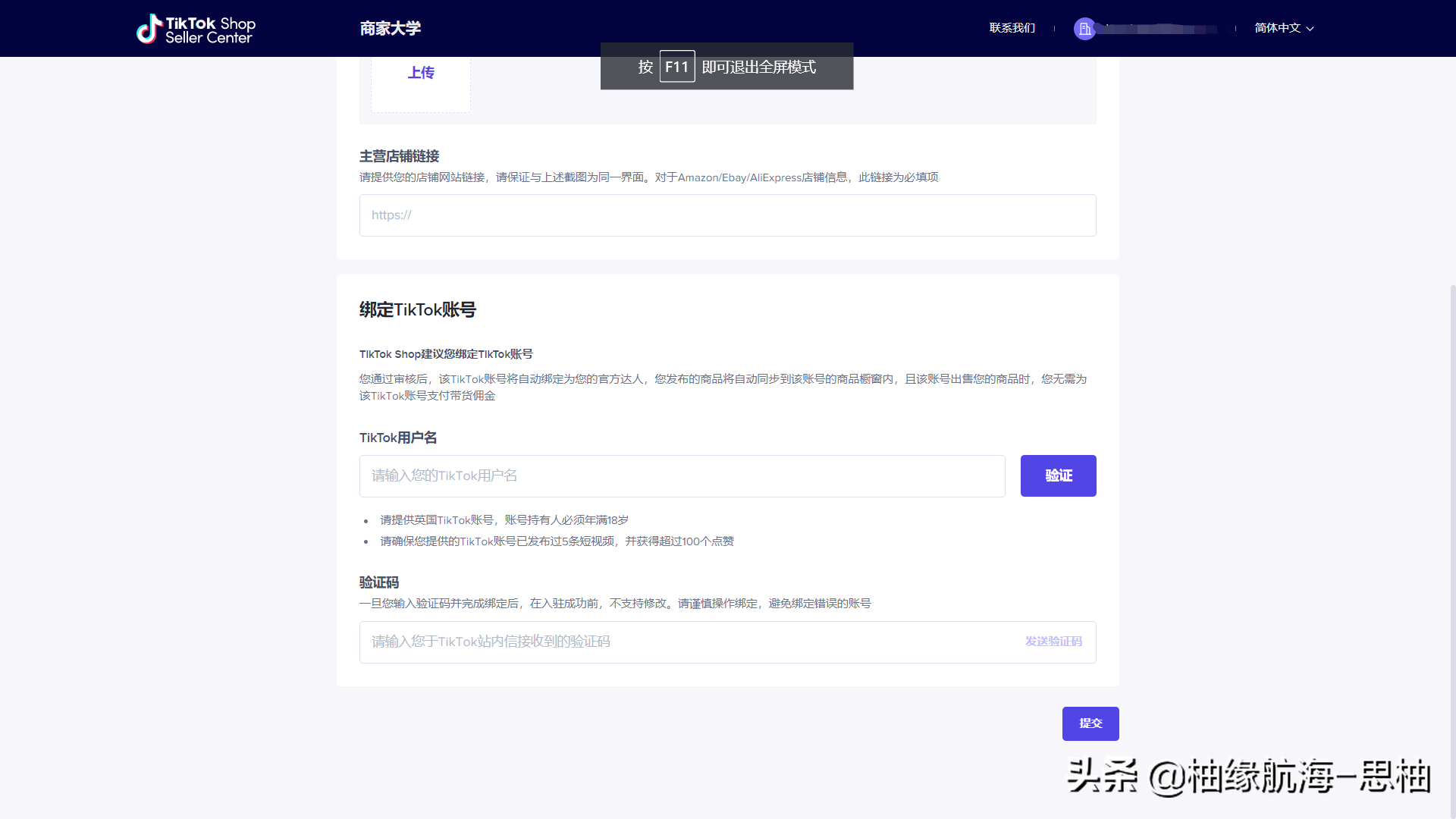Click the 发送验证码 link
The height and width of the screenshot is (819, 1456).
[1053, 642]
